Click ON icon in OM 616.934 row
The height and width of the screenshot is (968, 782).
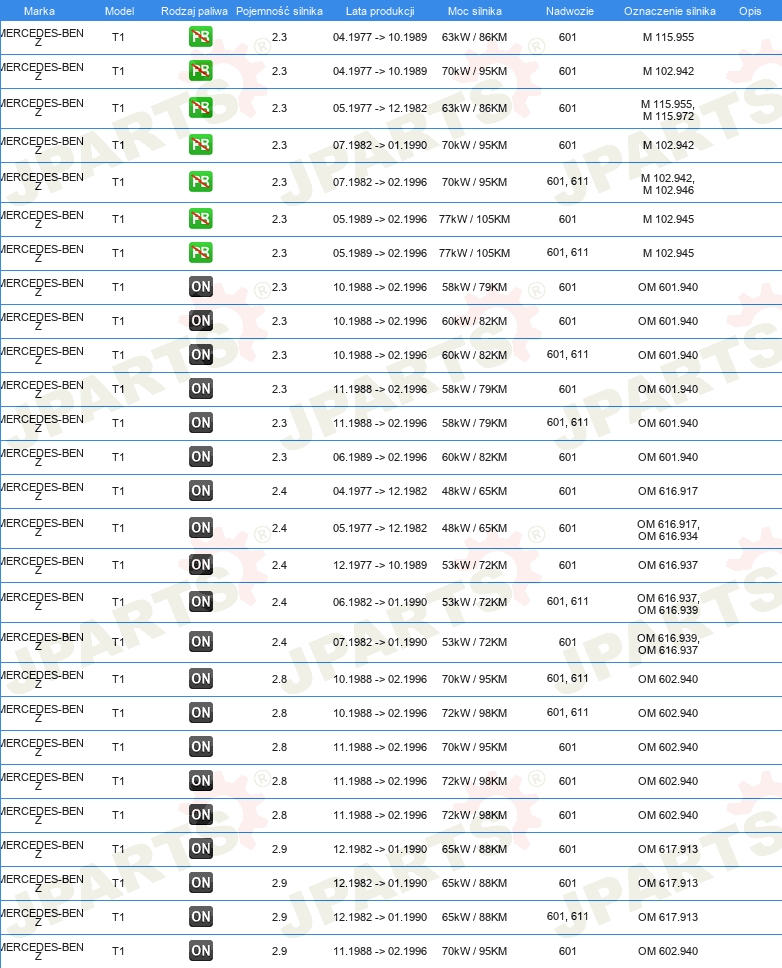point(201,527)
